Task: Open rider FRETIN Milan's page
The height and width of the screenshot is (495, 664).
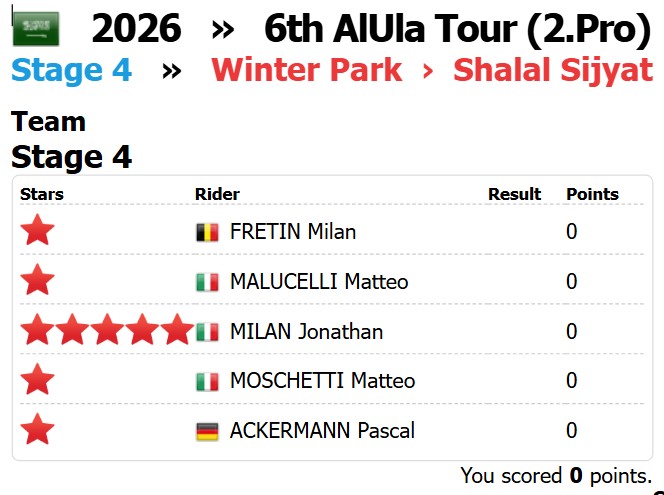Action: [293, 232]
